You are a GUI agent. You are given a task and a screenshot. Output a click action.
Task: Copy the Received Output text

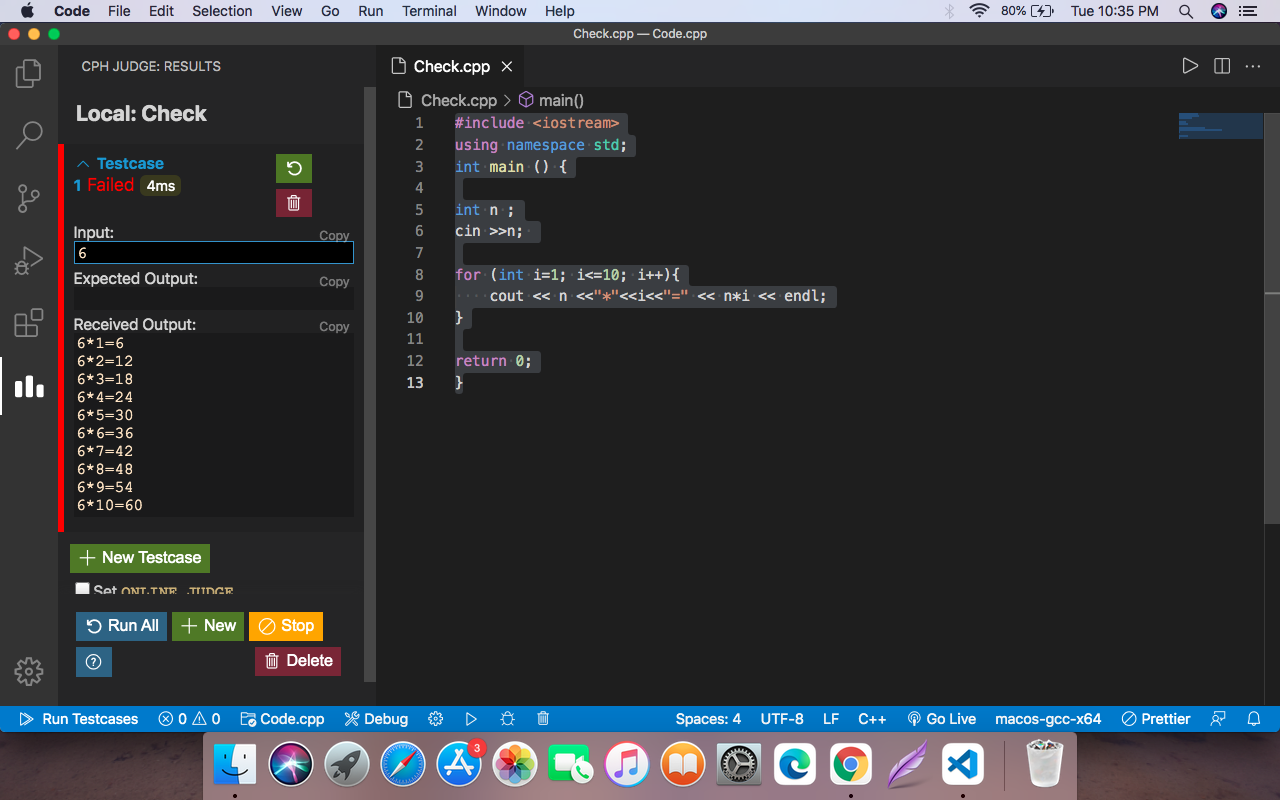point(334,326)
